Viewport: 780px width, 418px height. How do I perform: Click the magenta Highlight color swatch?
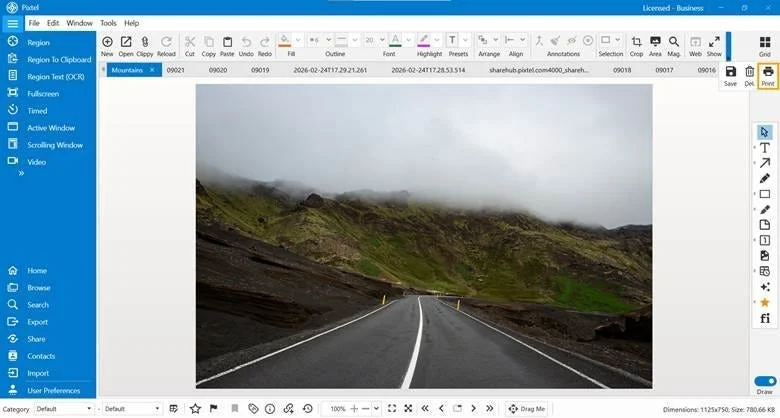coord(423,40)
